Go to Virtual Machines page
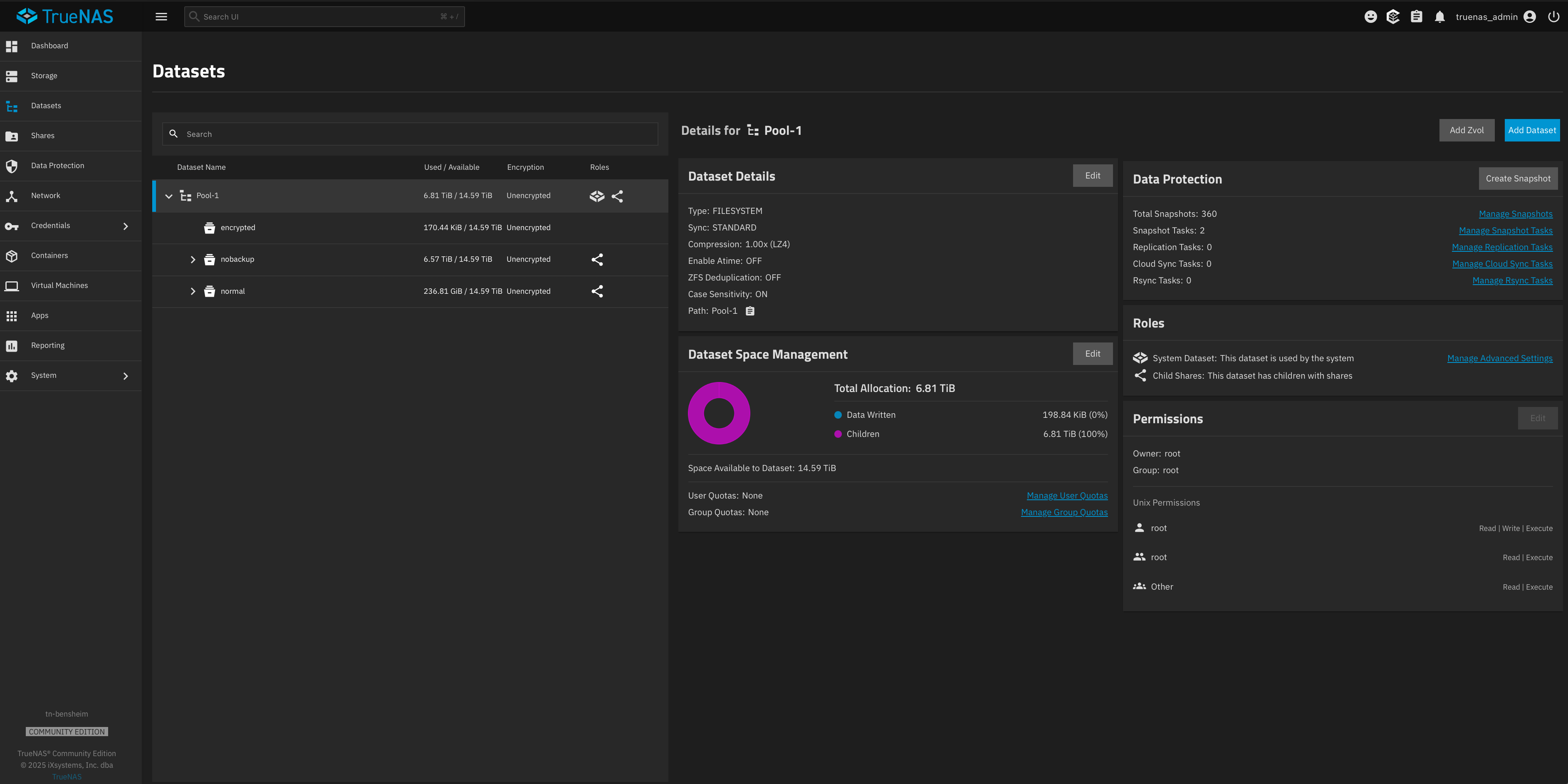The image size is (1568, 784). (59, 286)
